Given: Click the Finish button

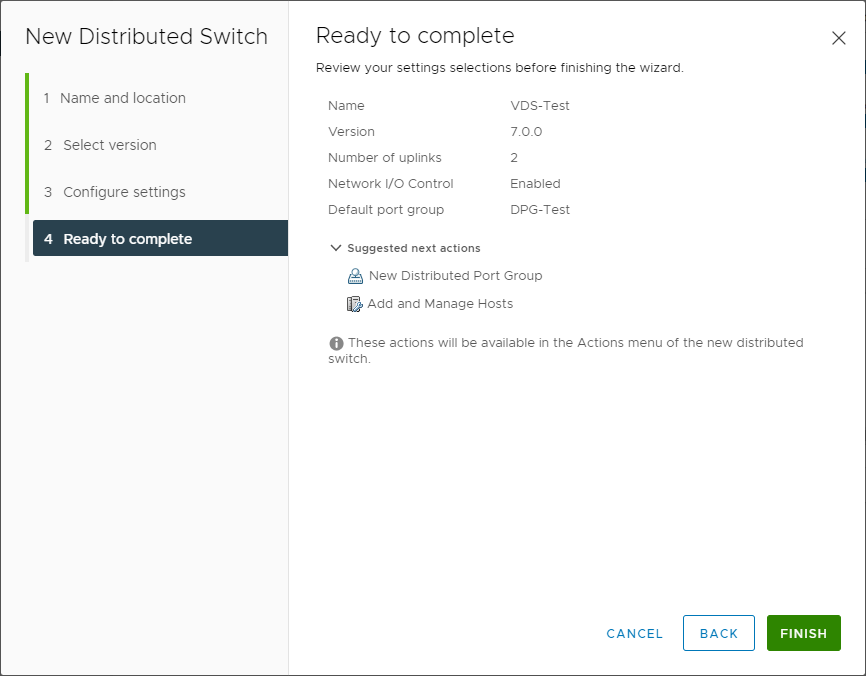Looking at the screenshot, I should click(x=804, y=633).
